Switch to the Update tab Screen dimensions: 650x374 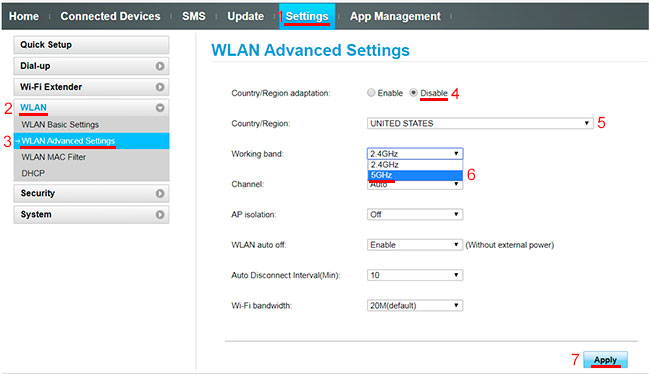point(245,16)
